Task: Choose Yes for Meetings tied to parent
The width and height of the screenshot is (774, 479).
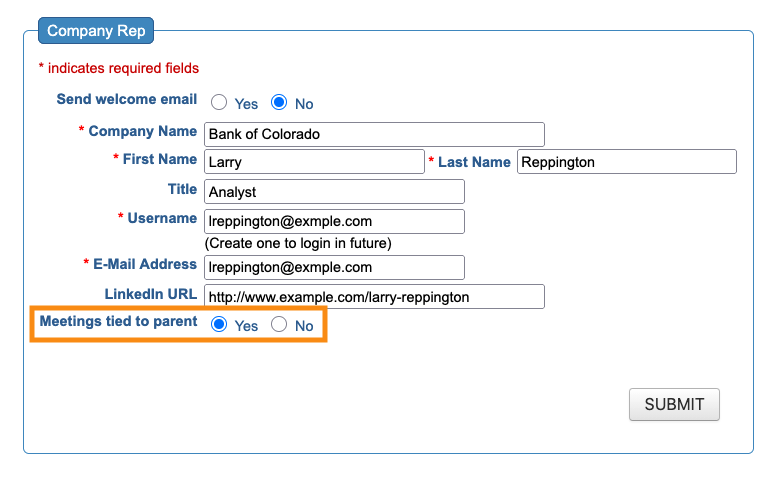Action: click(x=219, y=325)
